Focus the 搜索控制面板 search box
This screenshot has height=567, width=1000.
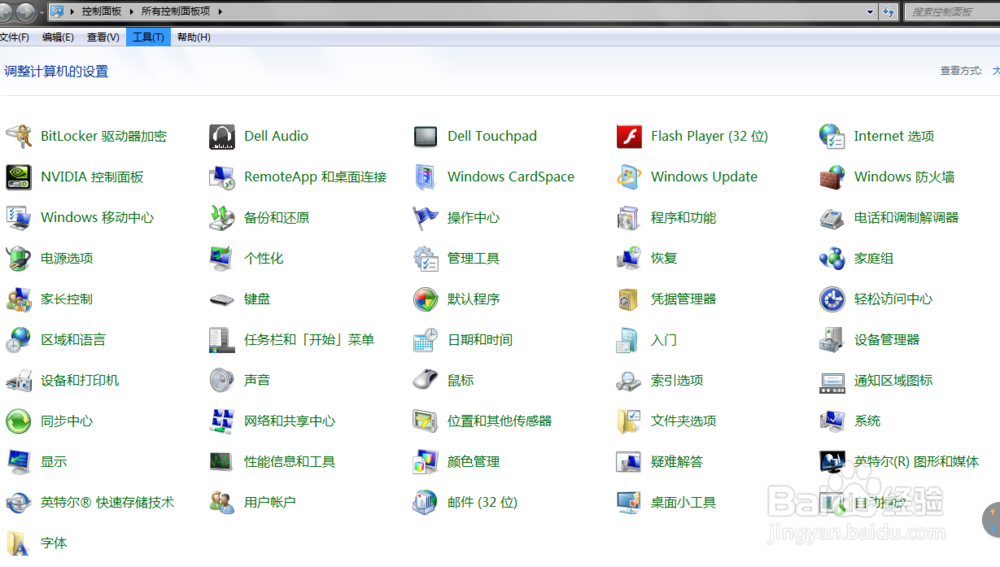pyautogui.click(x=952, y=11)
